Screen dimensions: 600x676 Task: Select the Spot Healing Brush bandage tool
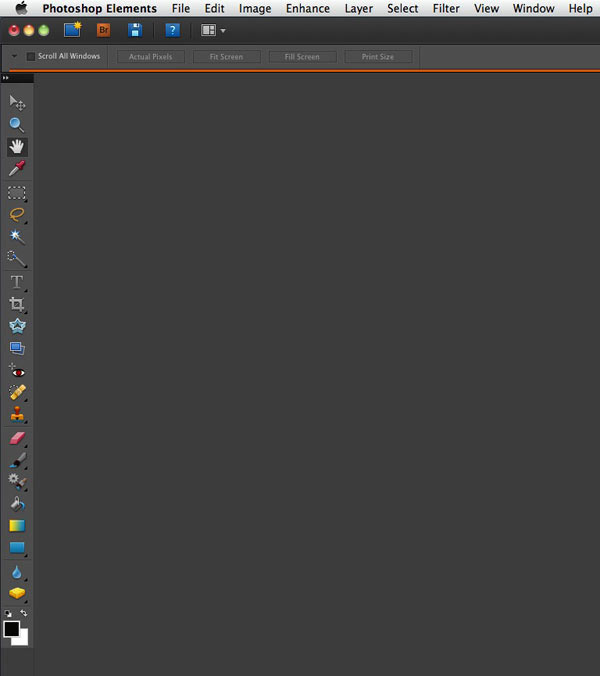pyautogui.click(x=17, y=393)
